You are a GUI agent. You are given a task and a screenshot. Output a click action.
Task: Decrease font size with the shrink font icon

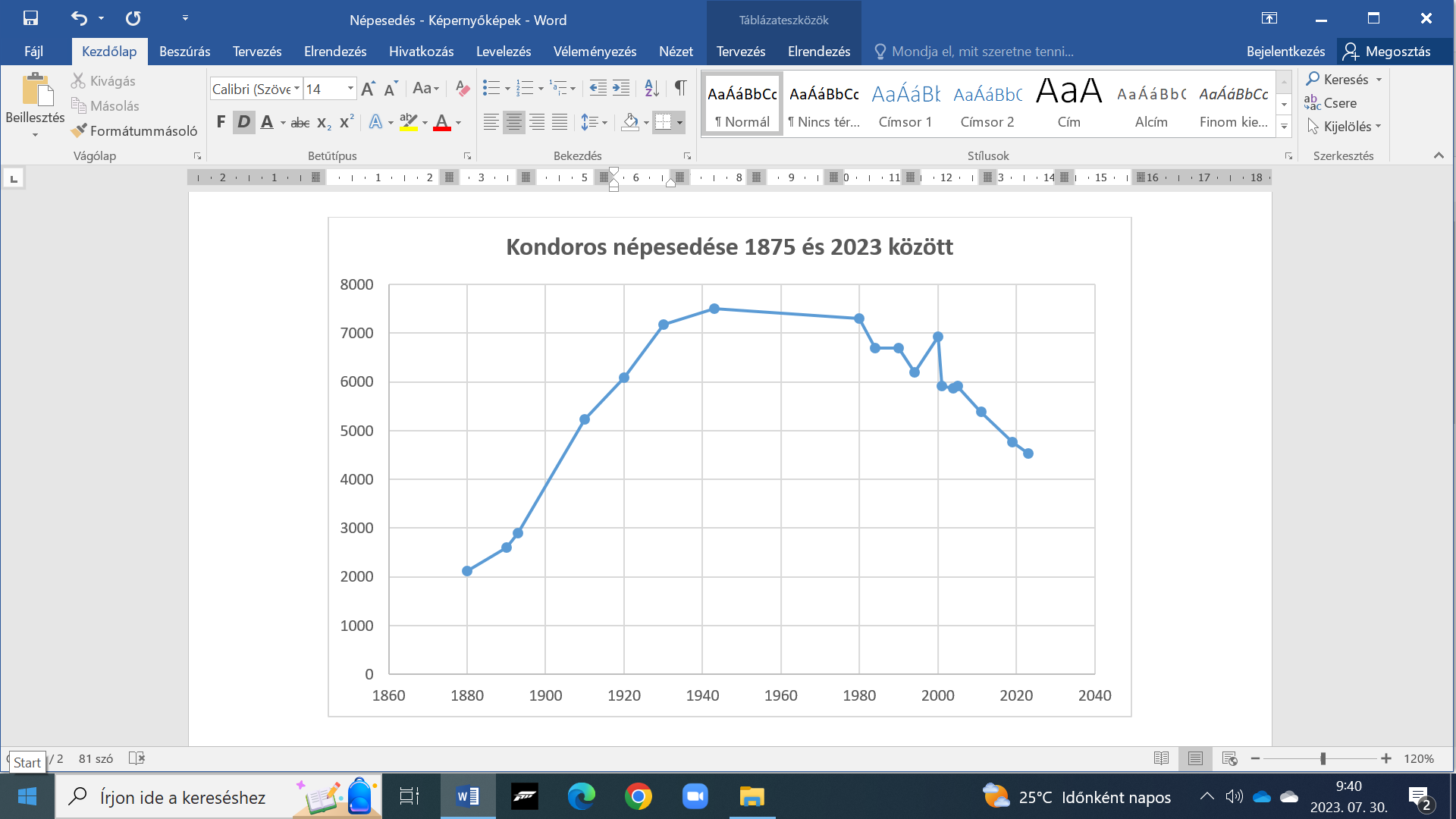tap(391, 89)
